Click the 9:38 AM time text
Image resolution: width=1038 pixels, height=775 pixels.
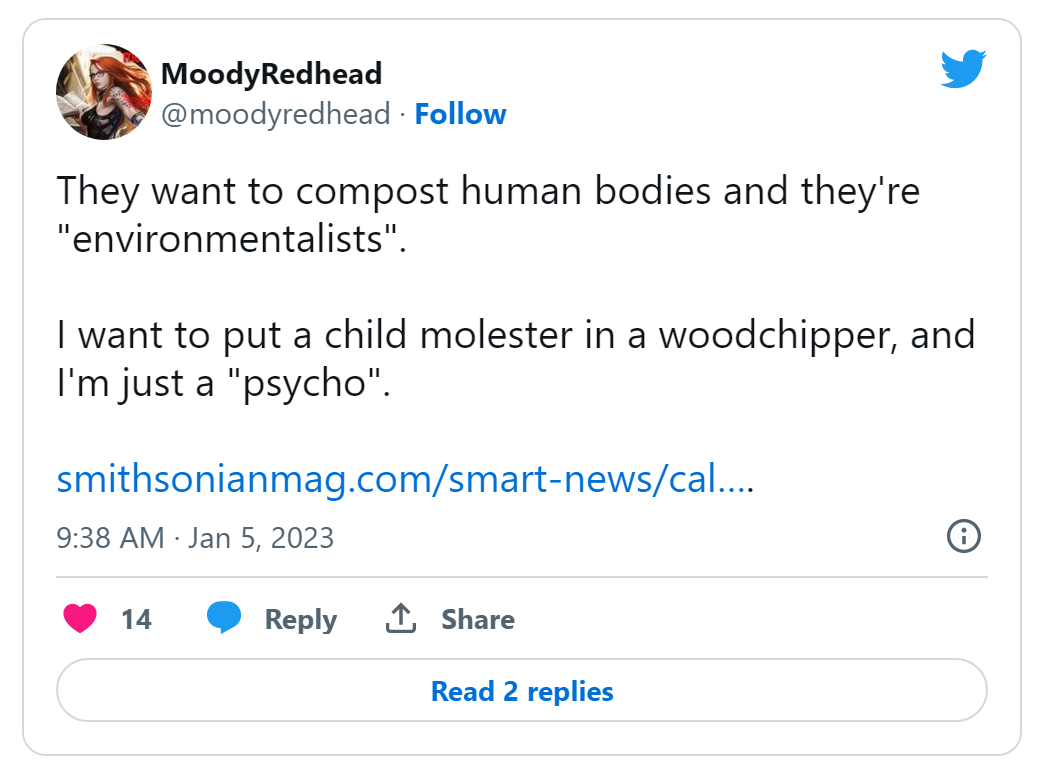coord(110,538)
